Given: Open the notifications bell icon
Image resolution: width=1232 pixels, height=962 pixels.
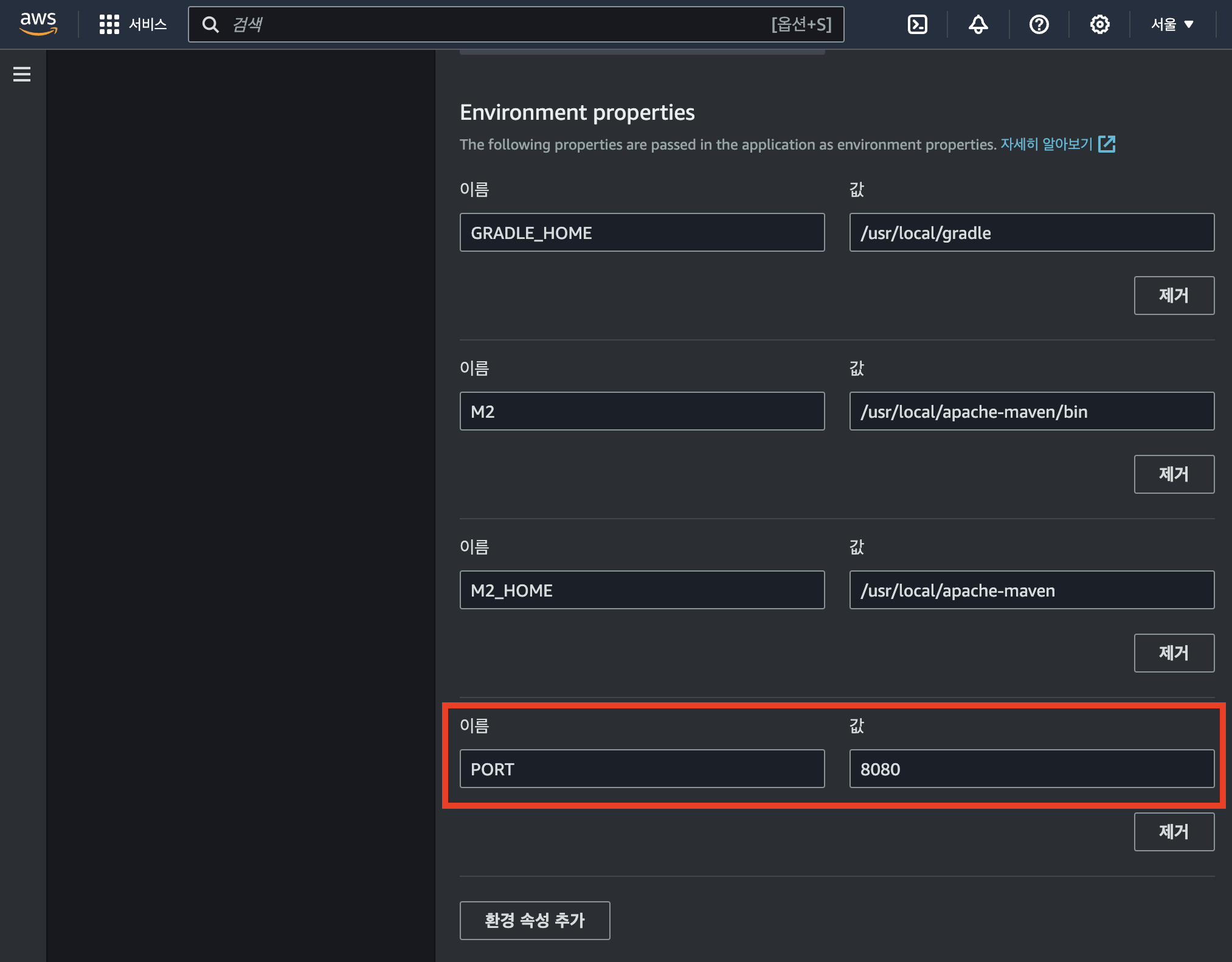Looking at the screenshot, I should pyautogui.click(x=978, y=24).
